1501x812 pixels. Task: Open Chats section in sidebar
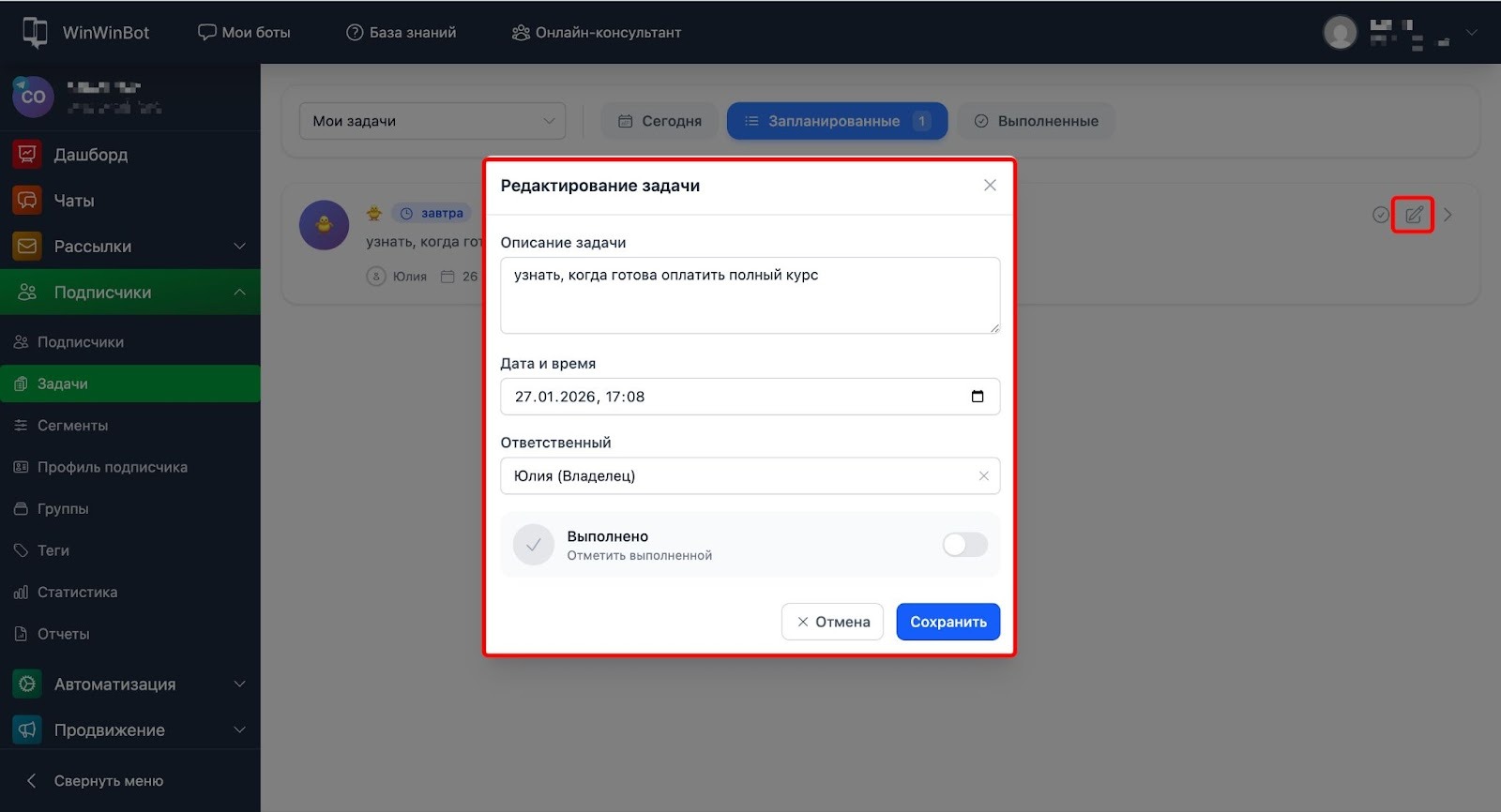(73, 201)
